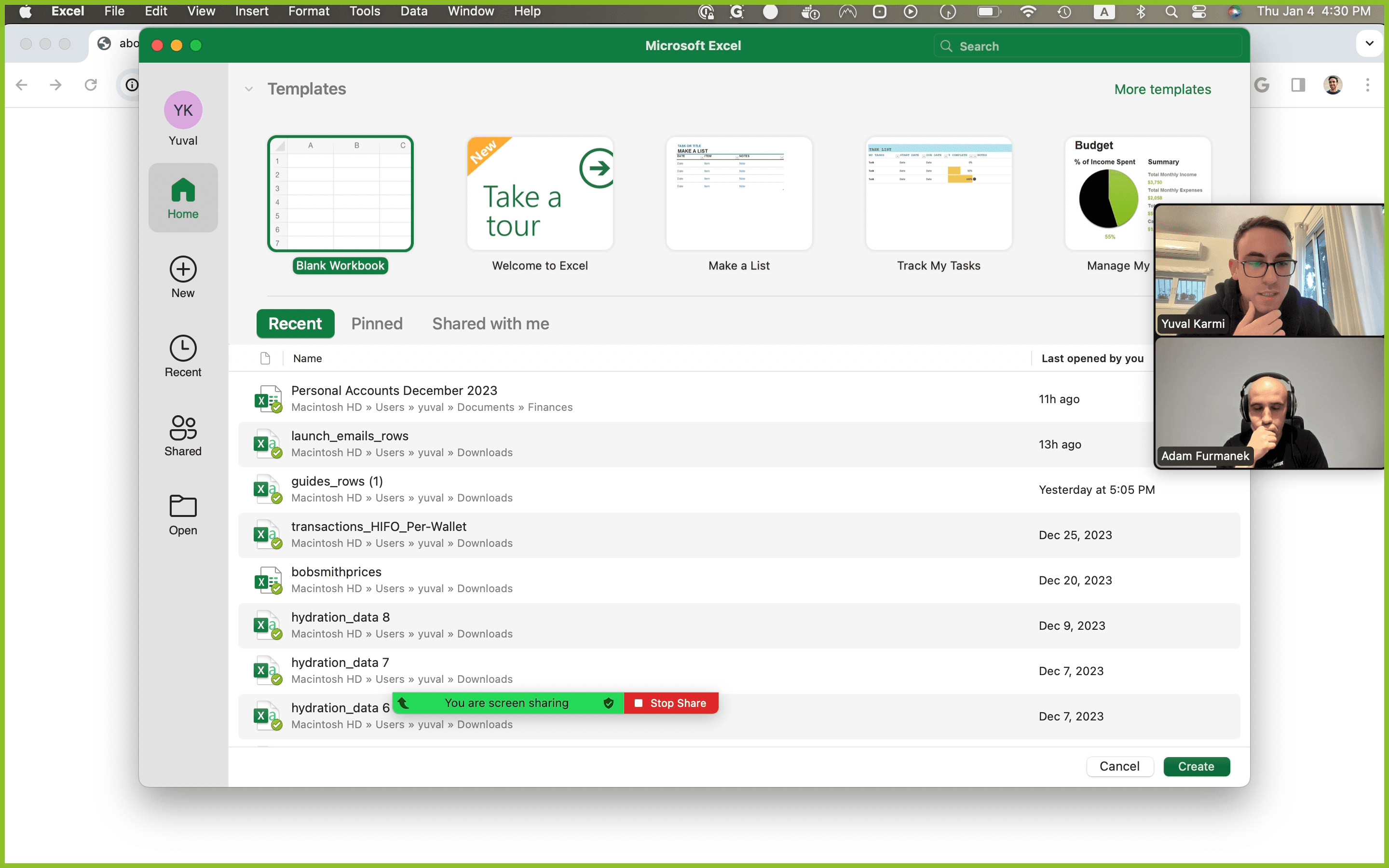This screenshot has height=868, width=1389.
Task: Click the Google icon in the browser toolbar
Action: (x=1262, y=85)
